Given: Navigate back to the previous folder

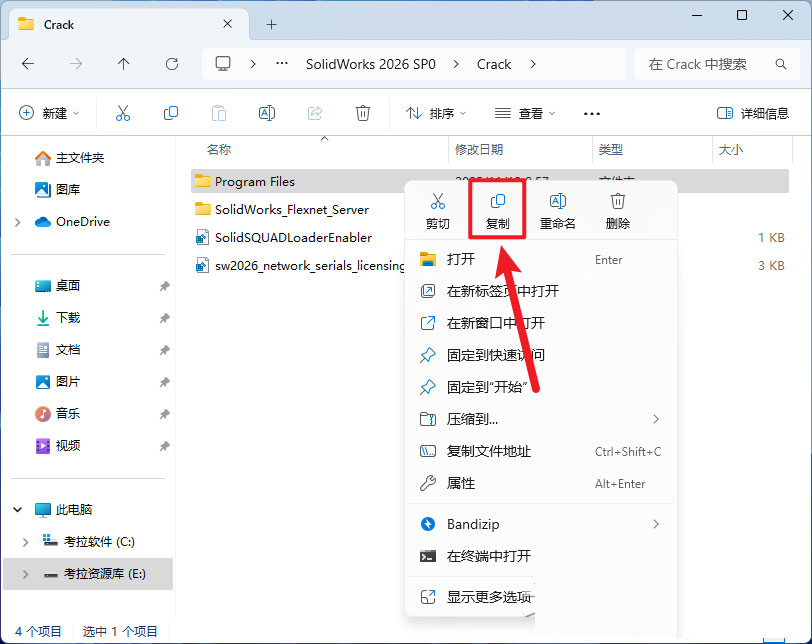Looking at the screenshot, I should tap(28, 64).
